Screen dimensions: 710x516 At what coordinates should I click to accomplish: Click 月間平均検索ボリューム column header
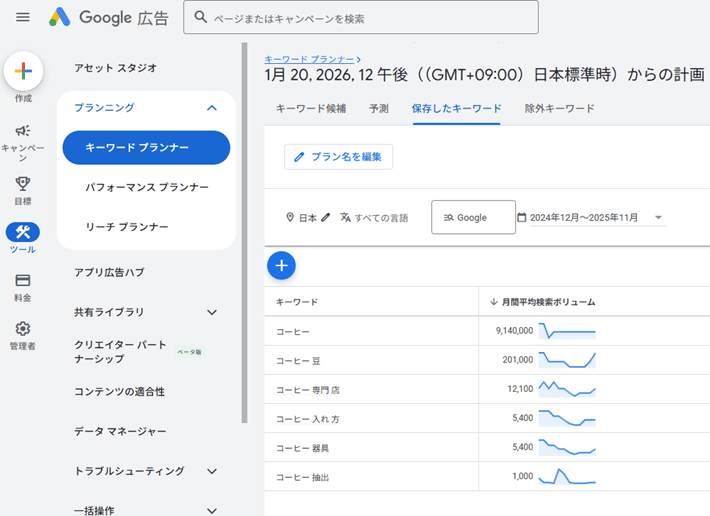[548, 302]
